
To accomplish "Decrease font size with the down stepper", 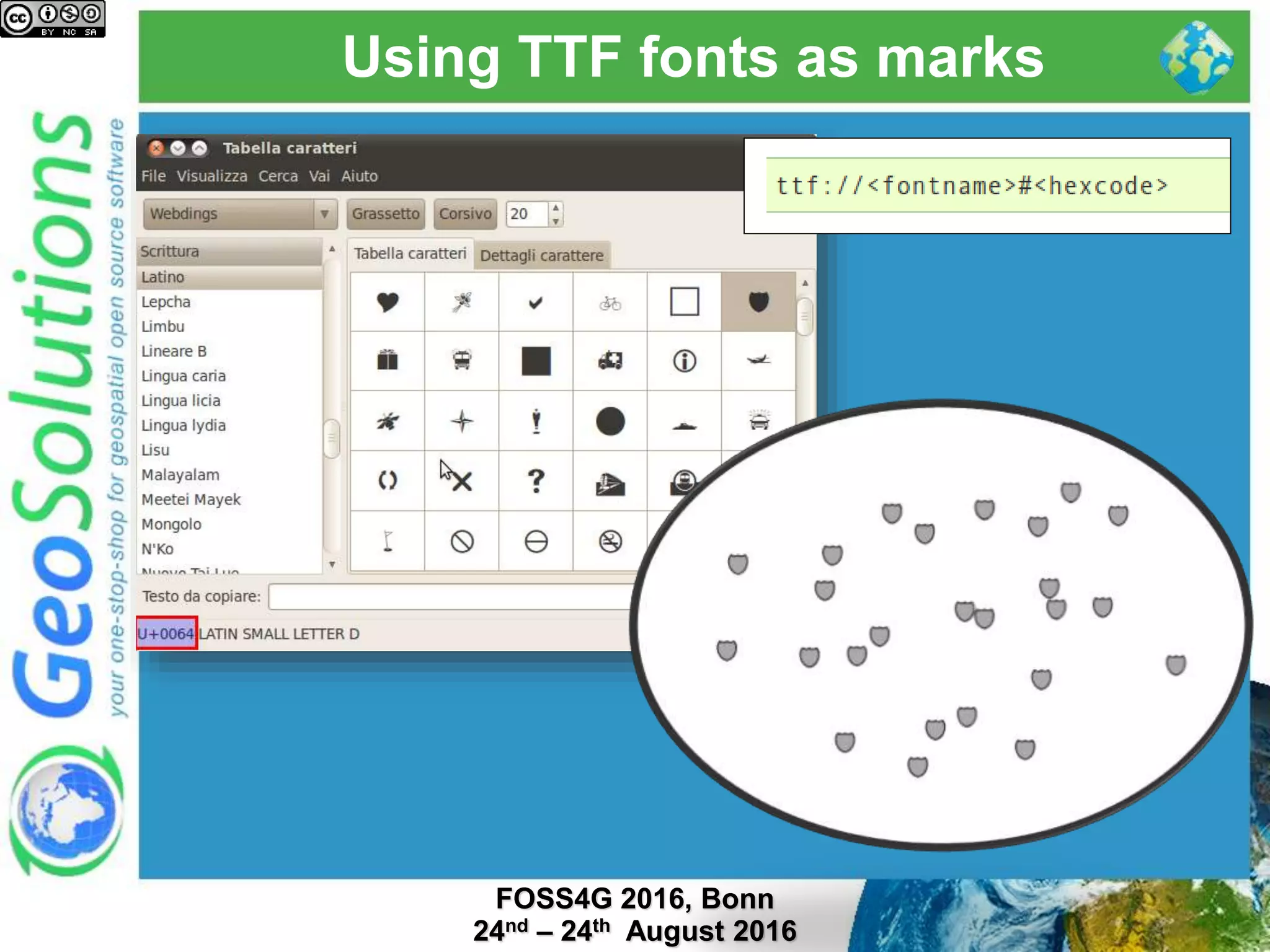I will point(556,221).
